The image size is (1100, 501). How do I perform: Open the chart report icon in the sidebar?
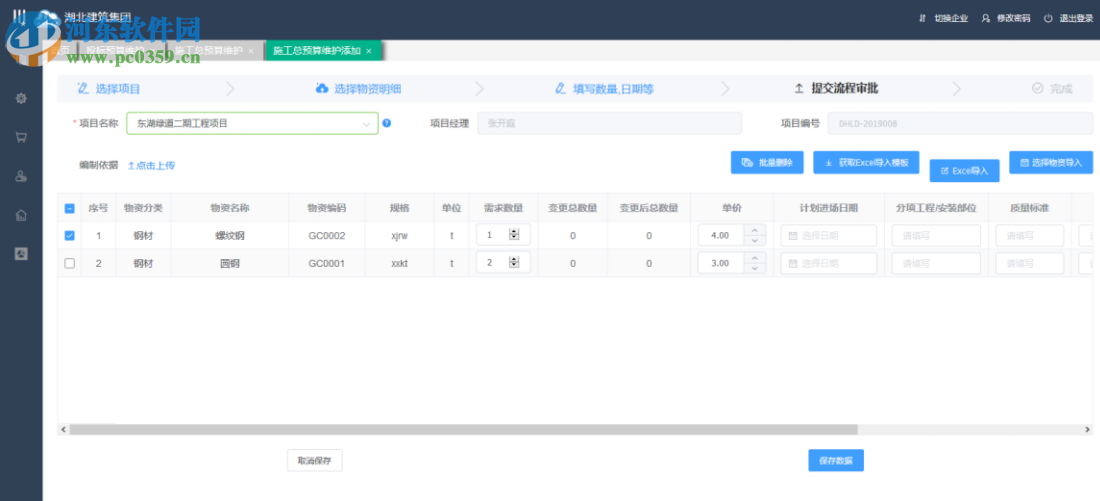21,253
